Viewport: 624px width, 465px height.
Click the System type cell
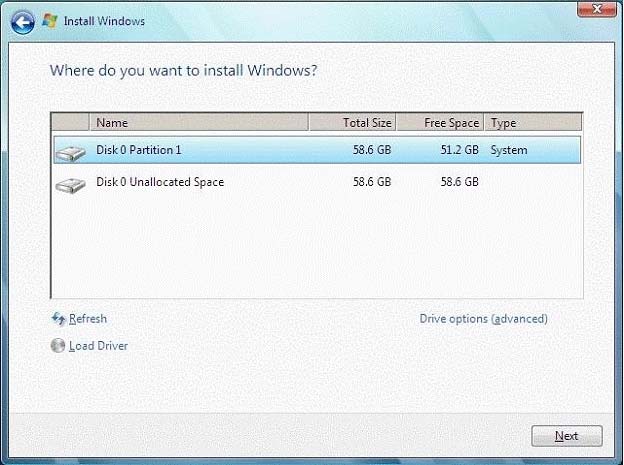509,150
